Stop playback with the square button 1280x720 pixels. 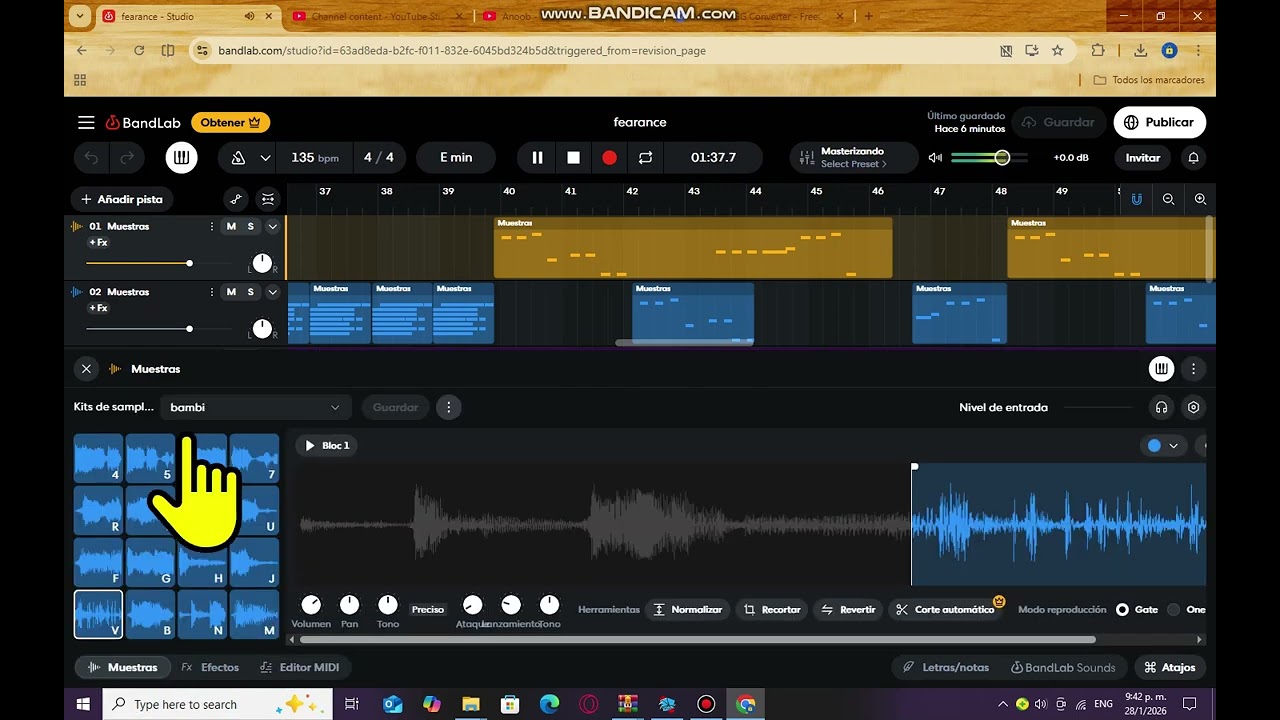tap(573, 157)
